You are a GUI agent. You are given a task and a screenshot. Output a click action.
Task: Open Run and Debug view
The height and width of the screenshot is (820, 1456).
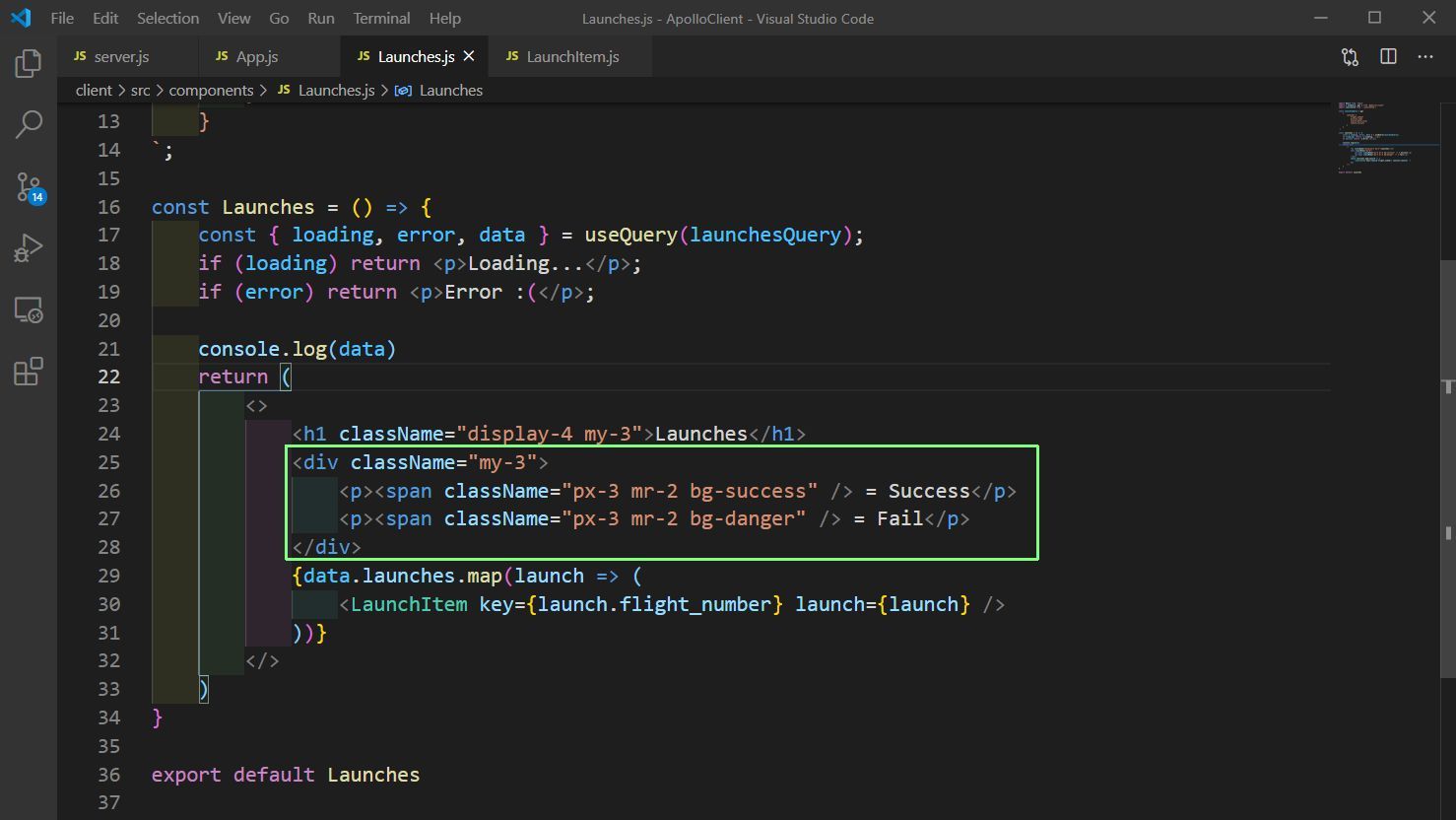click(29, 247)
